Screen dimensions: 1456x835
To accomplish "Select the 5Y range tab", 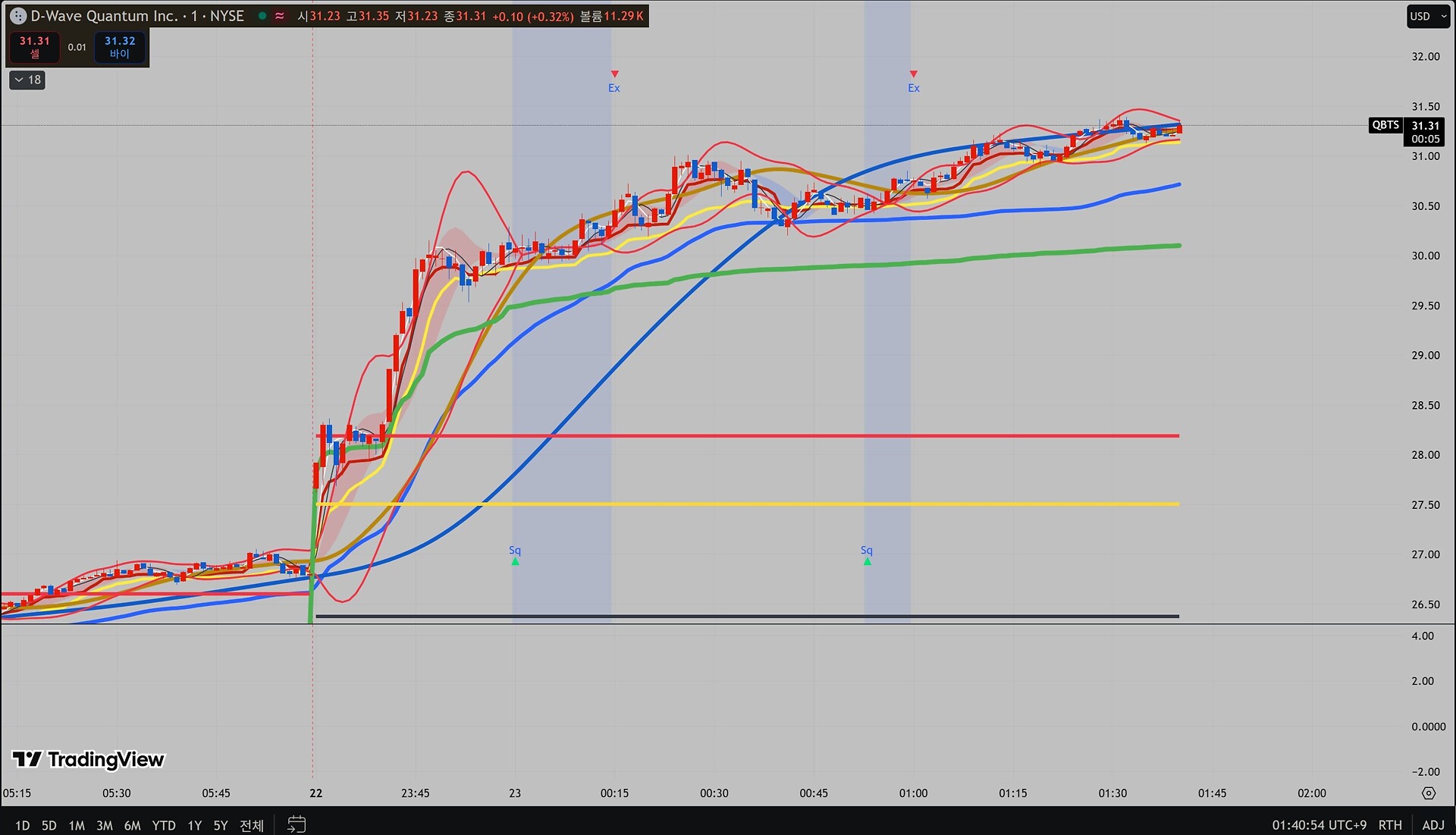I will 221,825.
